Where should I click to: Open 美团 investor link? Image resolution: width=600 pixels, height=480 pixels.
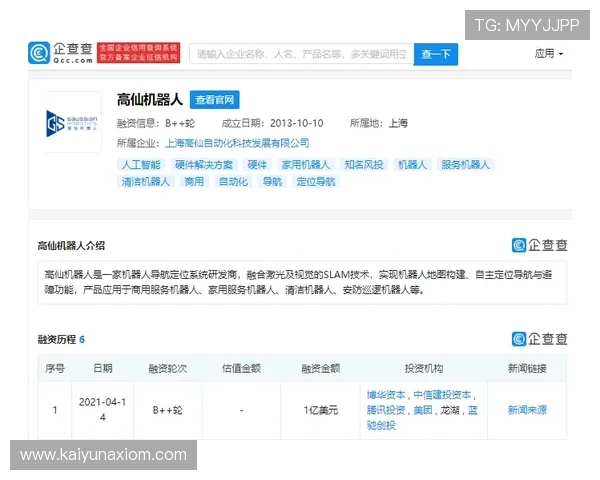coord(423,410)
